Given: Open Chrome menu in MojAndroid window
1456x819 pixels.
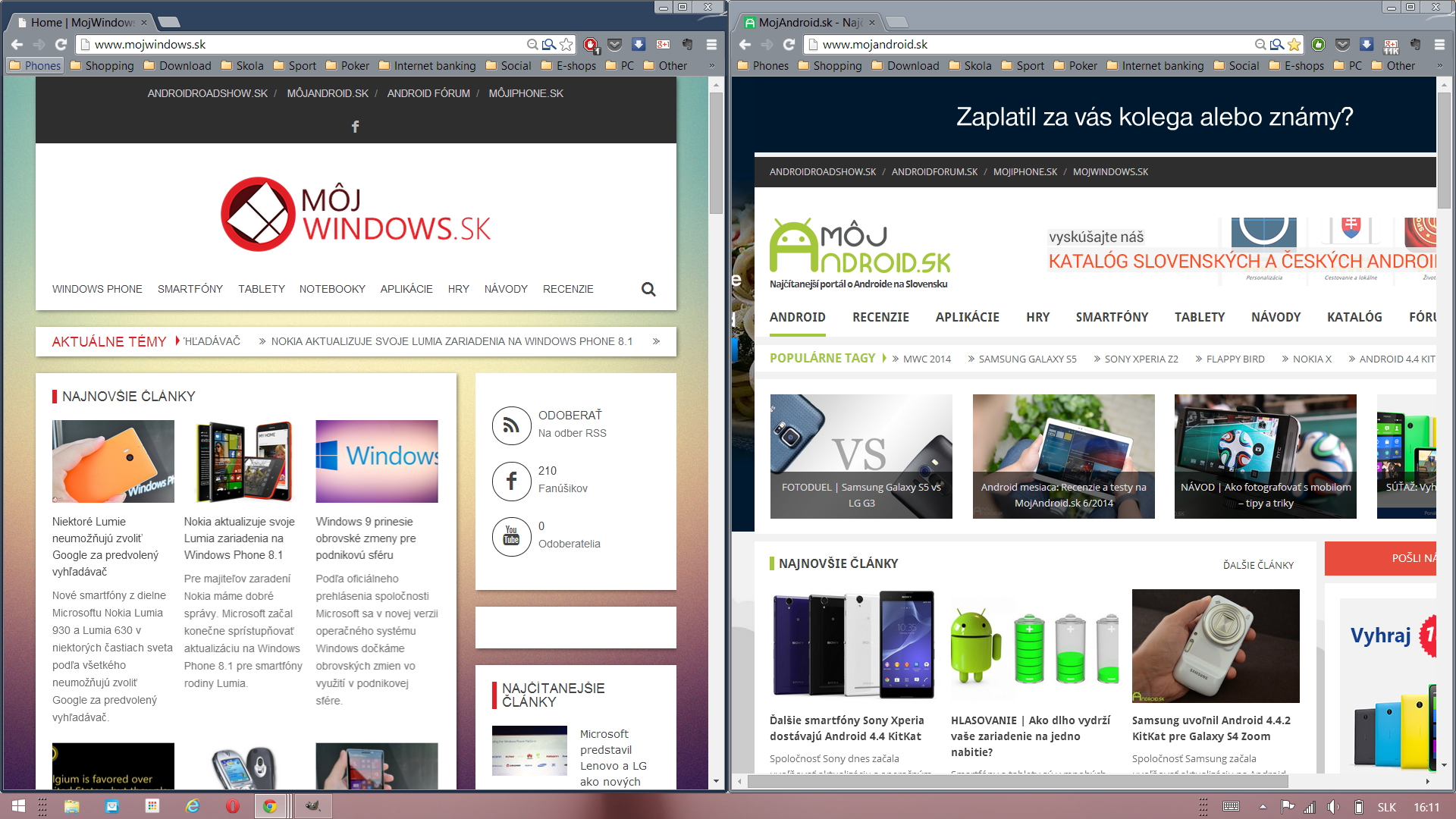Looking at the screenshot, I should pyautogui.click(x=1439, y=45).
